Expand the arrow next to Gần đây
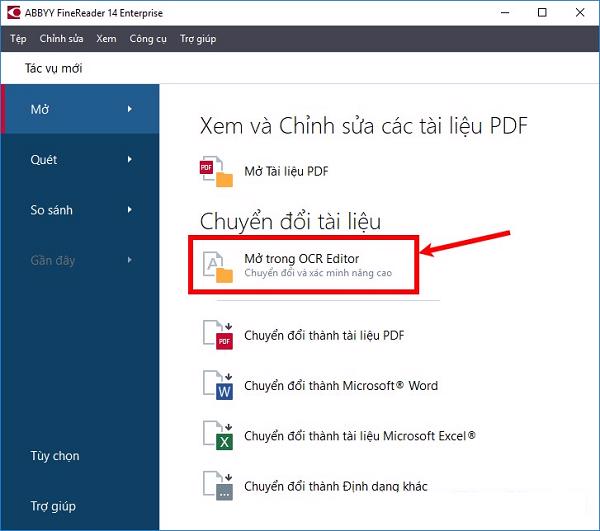Image resolution: width=600 pixels, height=531 pixels. pos(130,260)
